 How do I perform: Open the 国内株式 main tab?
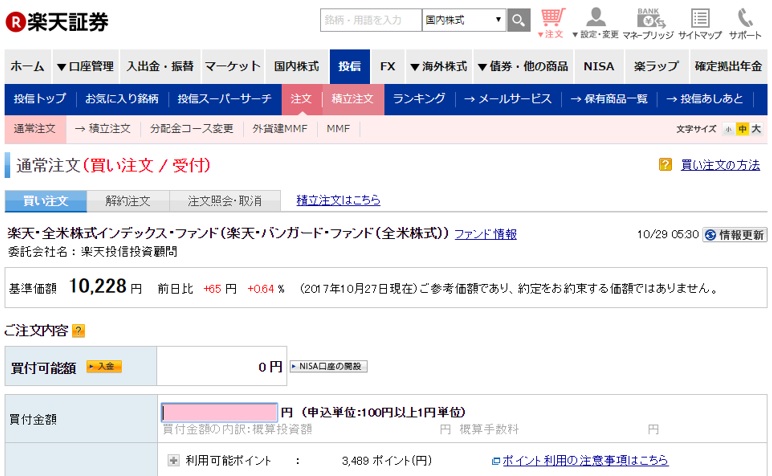pyautogui.click(x=296, y=66)
